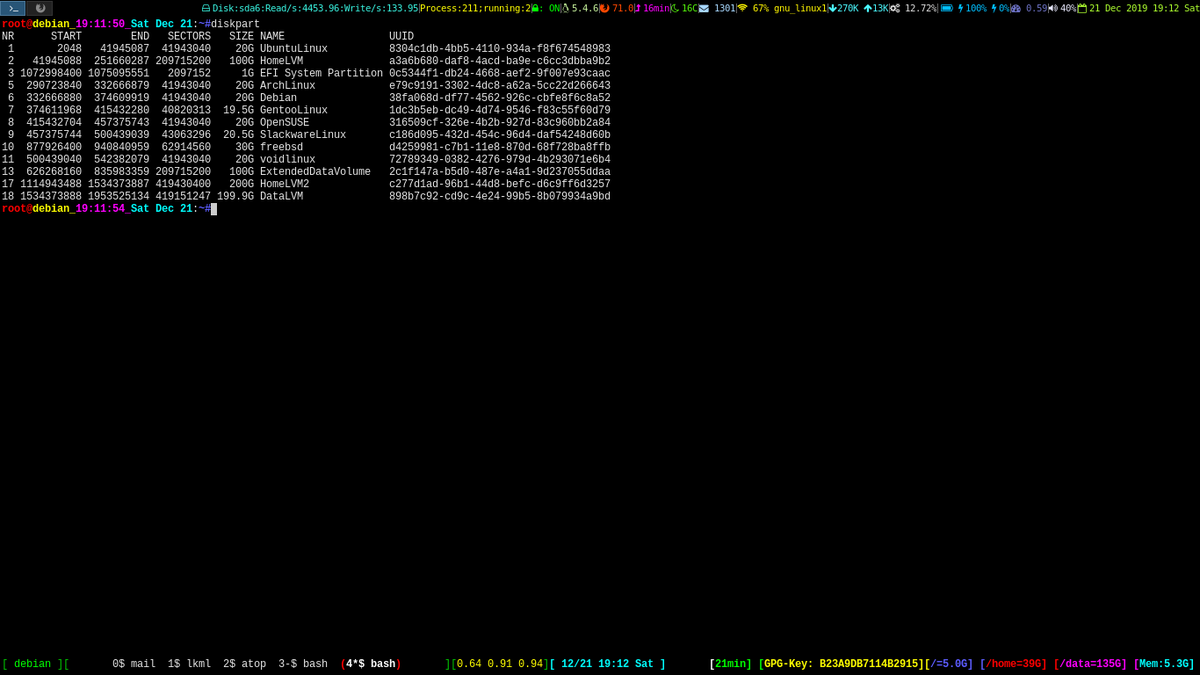
Task: Click the /data=135G status entry
Action: tap(1090, 664)
